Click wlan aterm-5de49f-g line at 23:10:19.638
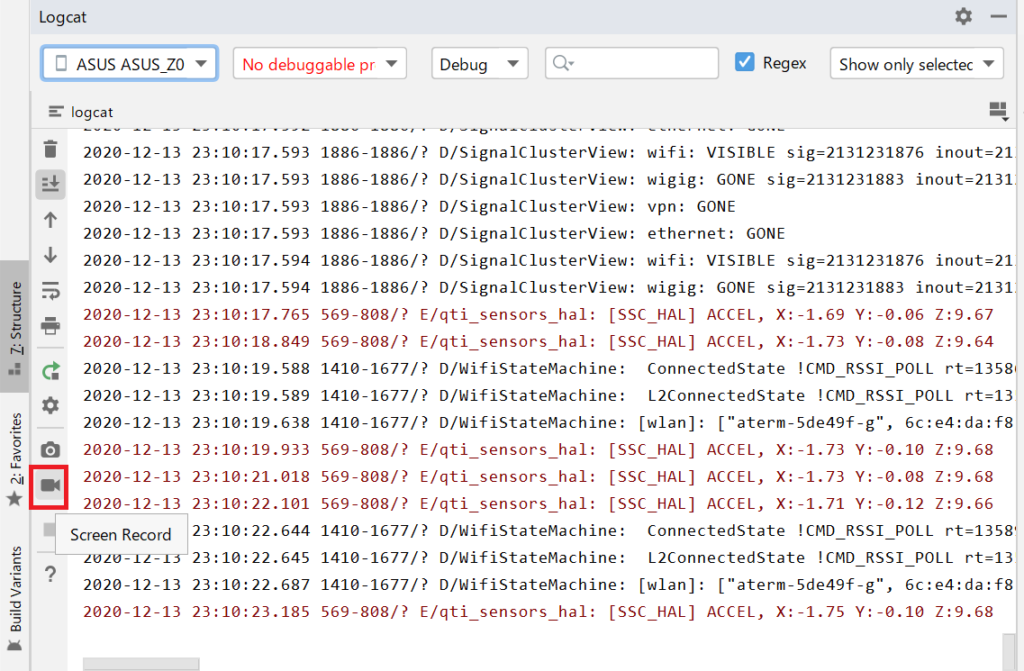1024x671 pixels. pyautogui.click(x=549, y=423)
